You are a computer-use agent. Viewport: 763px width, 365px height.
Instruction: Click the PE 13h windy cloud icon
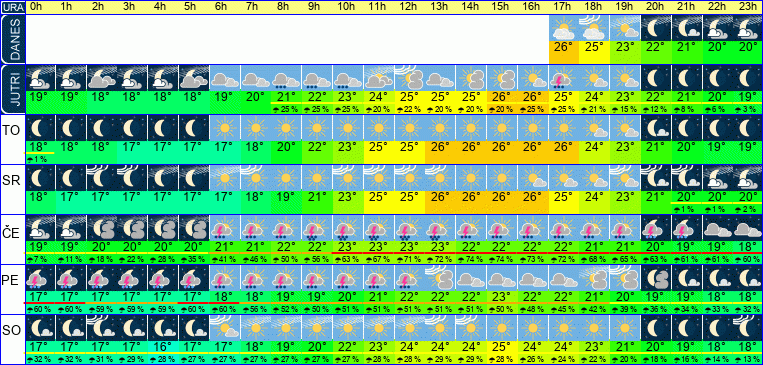pos(440,278)
